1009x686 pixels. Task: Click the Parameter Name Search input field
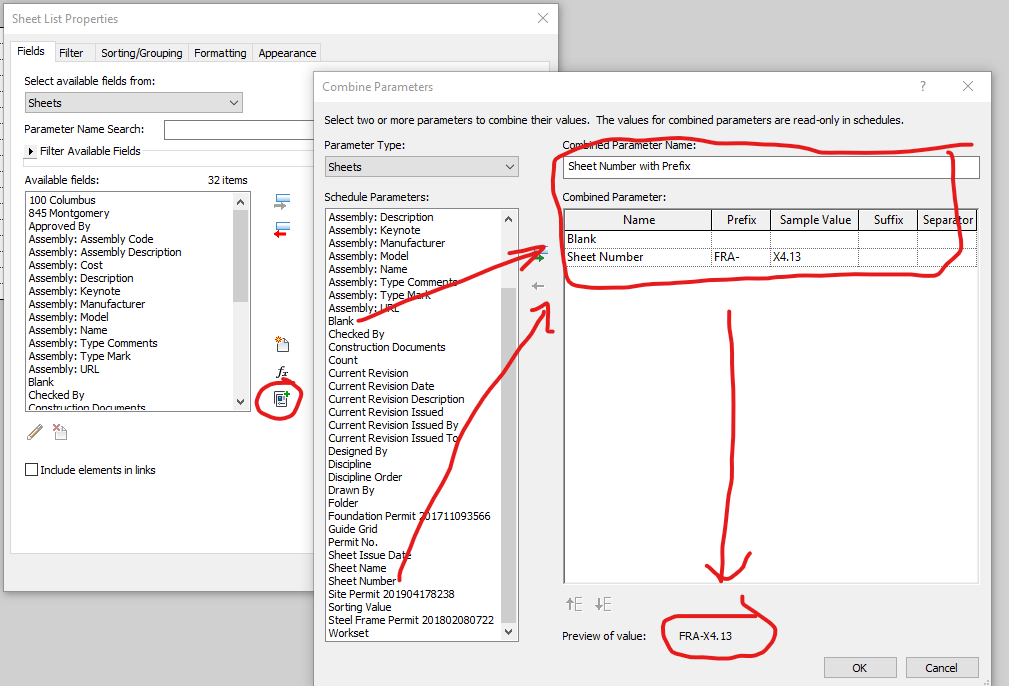pyautogui.click(x=239, y=130)
